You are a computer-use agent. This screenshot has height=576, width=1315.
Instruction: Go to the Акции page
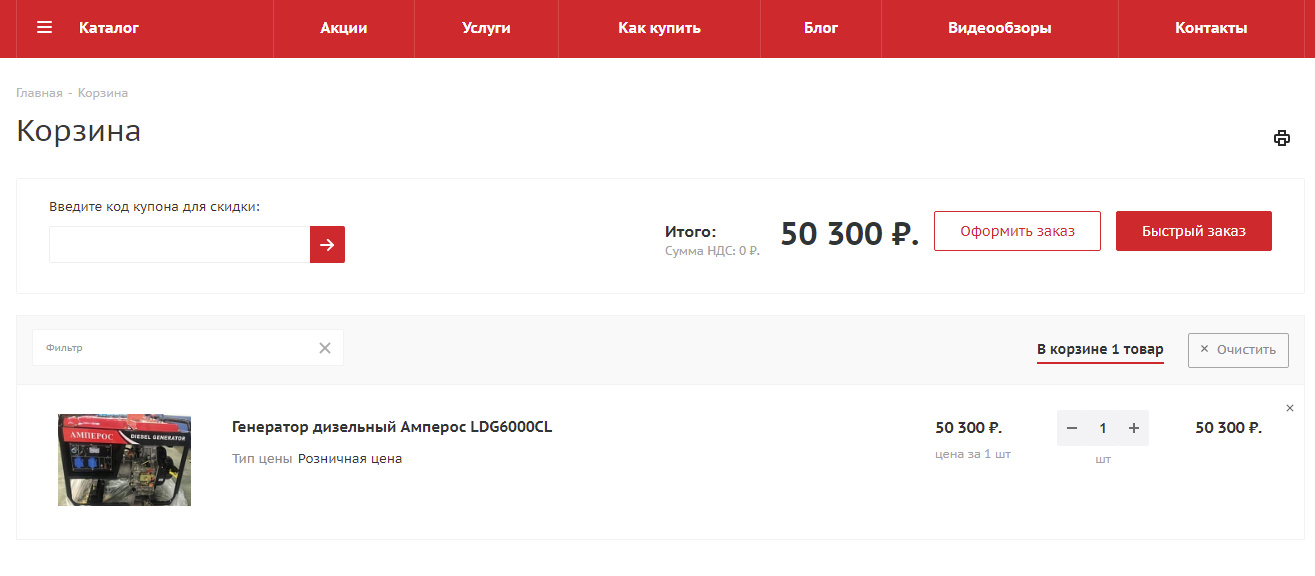344,28
